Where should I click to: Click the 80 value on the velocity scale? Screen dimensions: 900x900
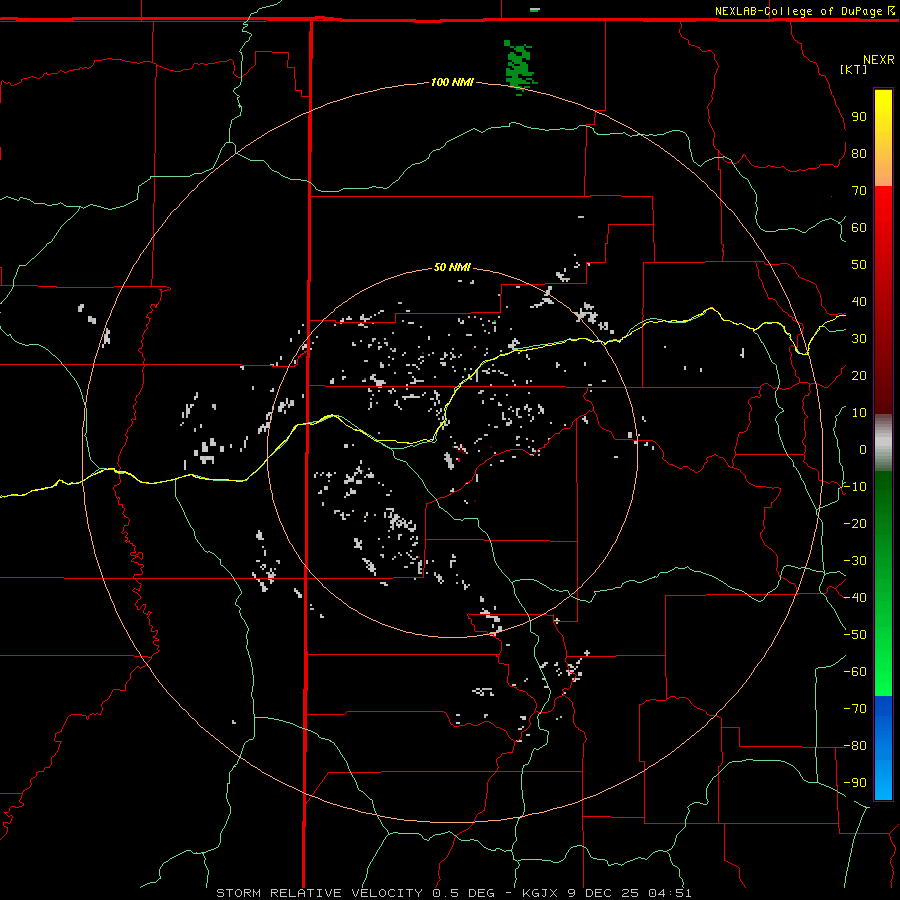point(859,154)
